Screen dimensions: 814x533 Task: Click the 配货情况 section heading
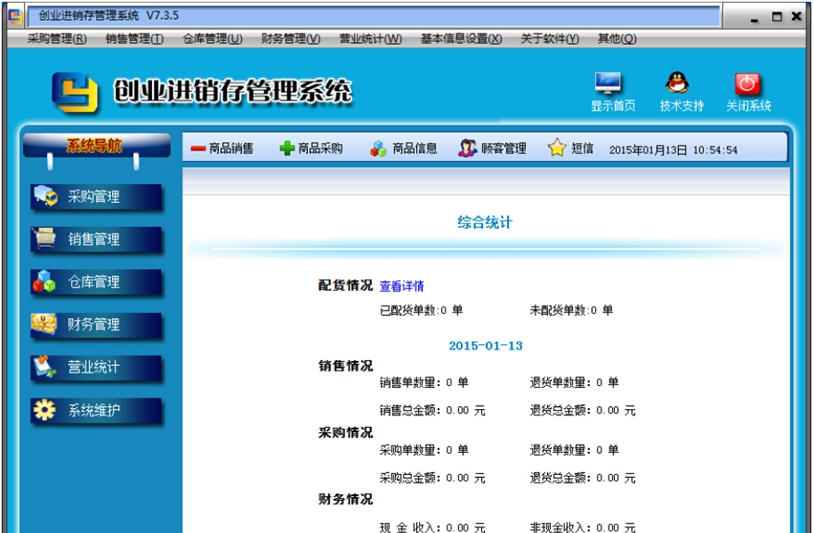(345, 285)
